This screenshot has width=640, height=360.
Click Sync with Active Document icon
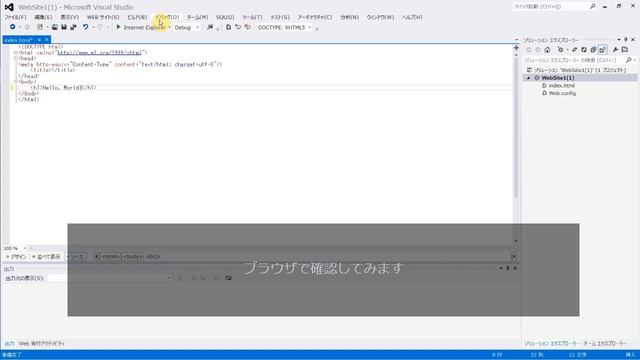(x=574, y=50)
